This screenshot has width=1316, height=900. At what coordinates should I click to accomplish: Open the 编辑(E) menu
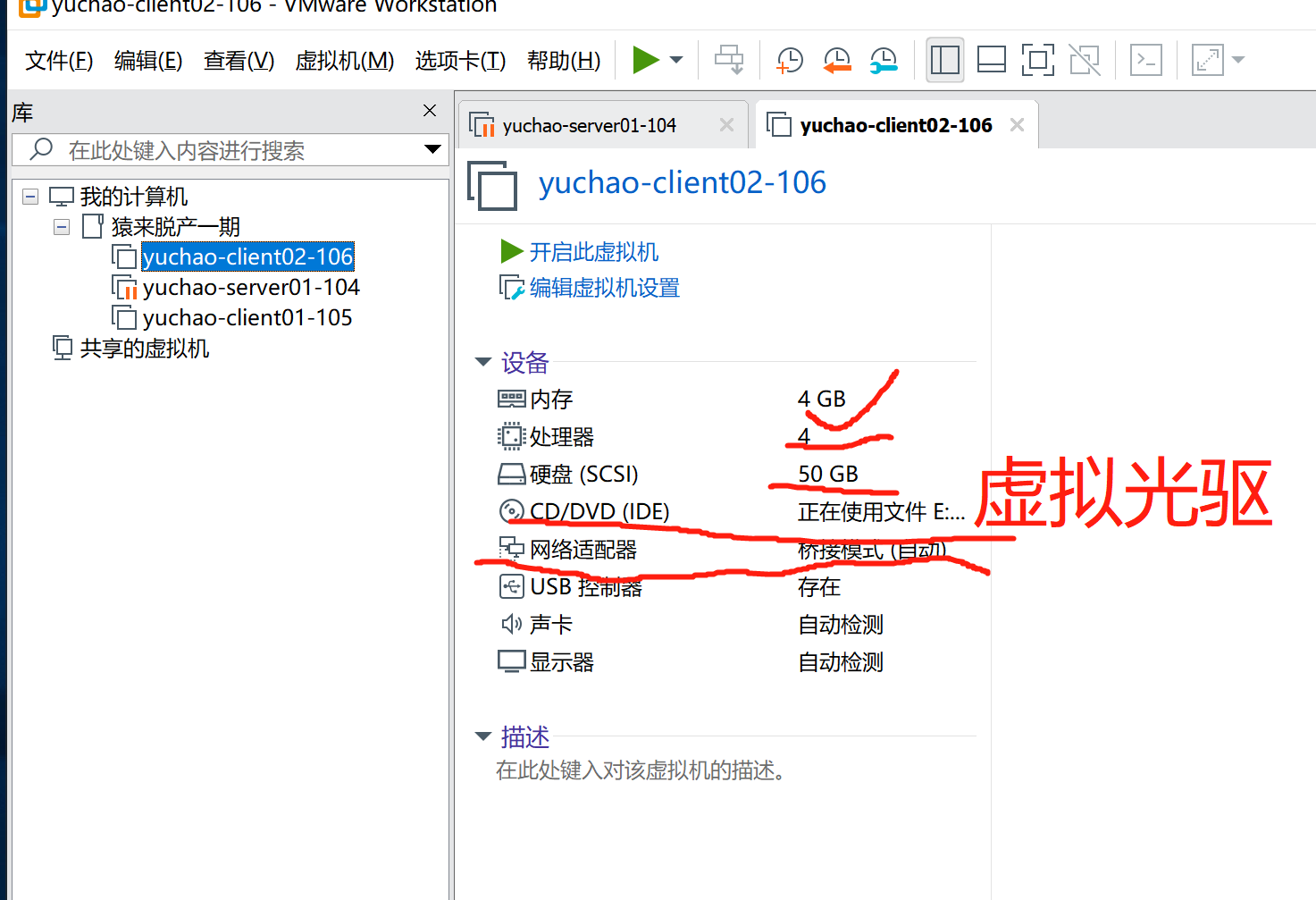pos(148,60)
